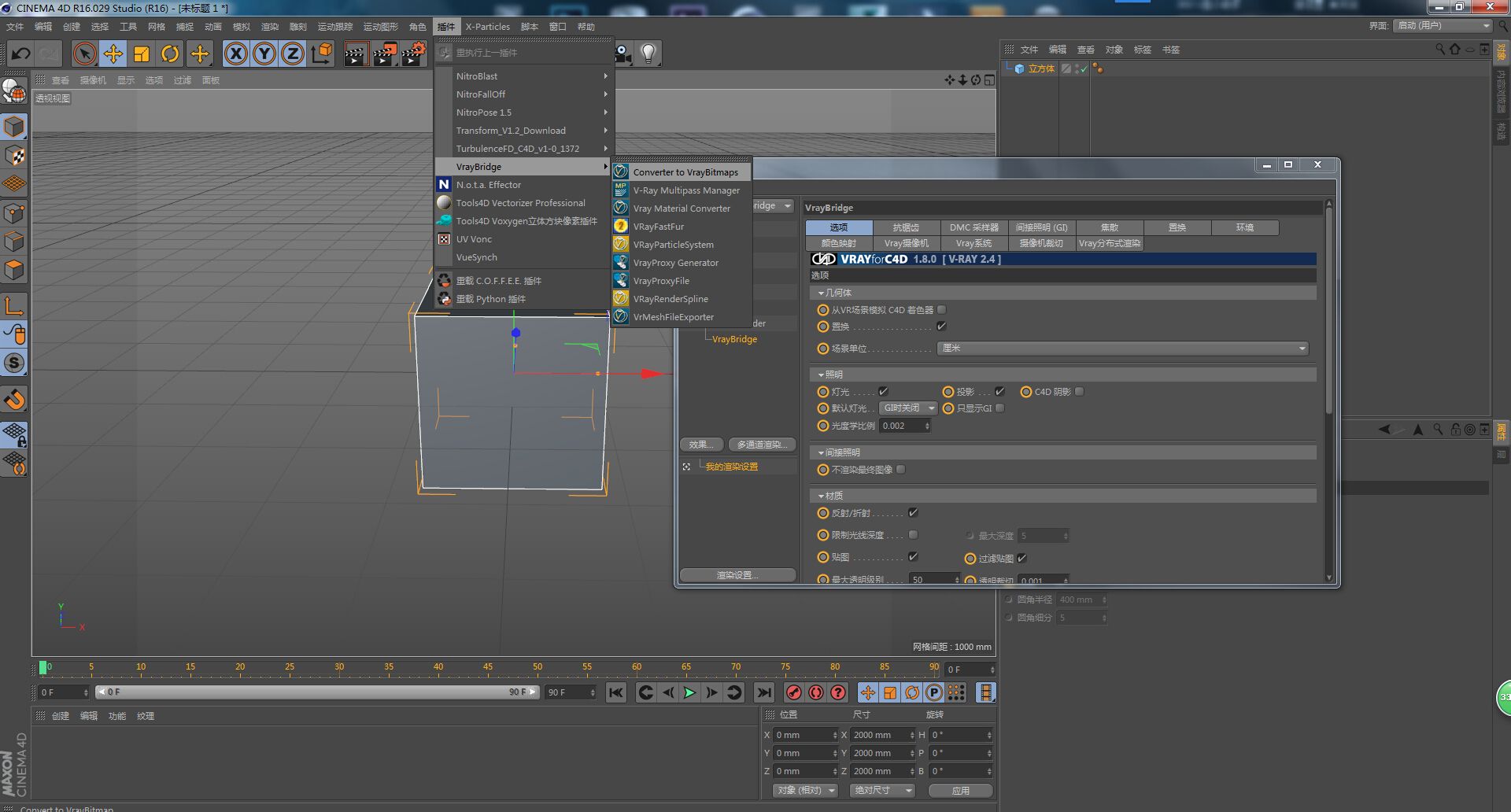Select Converter to VrayBitmaps menu item
The height and width of the screenshot is (812, 1511).
(681, 172)
